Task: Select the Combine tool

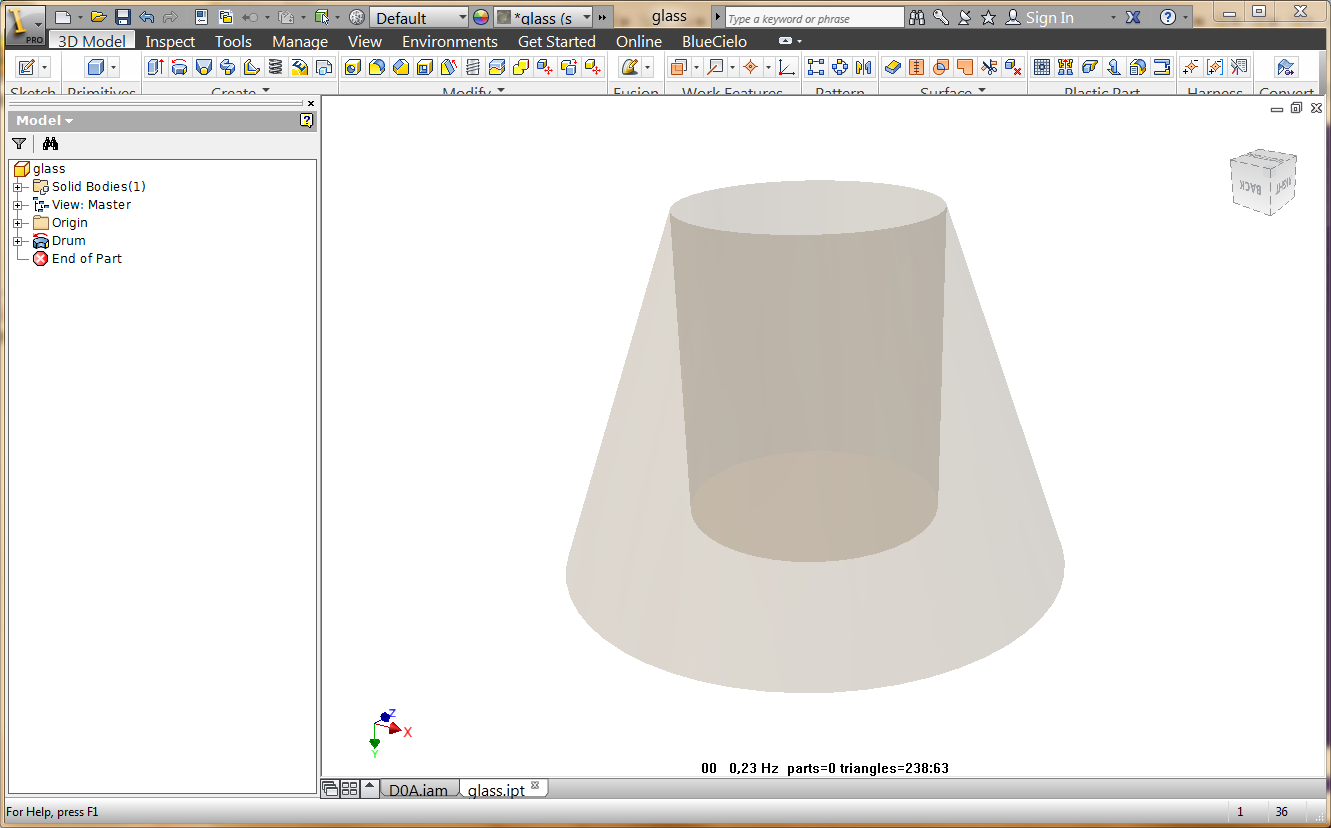Action: [x=521, y=67]
